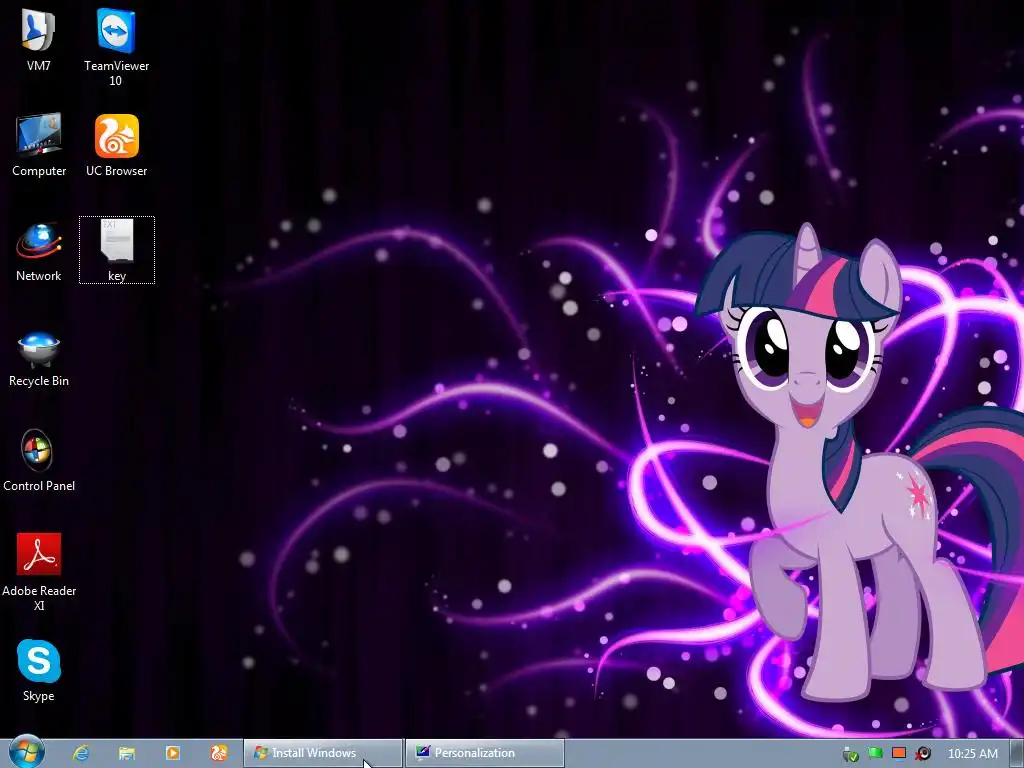This screenshot has height=768, width=1024.
Task: Click the orange monitor tray icon
Action: [899, 753]
